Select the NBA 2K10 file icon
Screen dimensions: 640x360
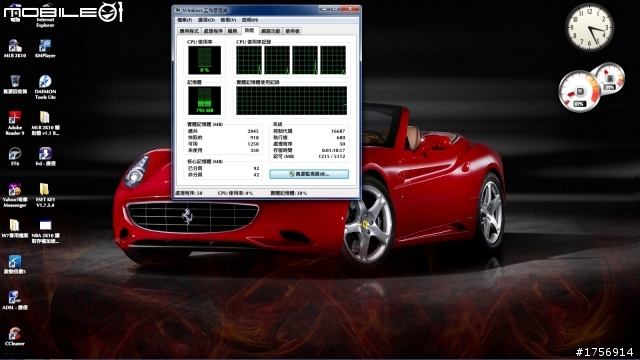[45, 231]
